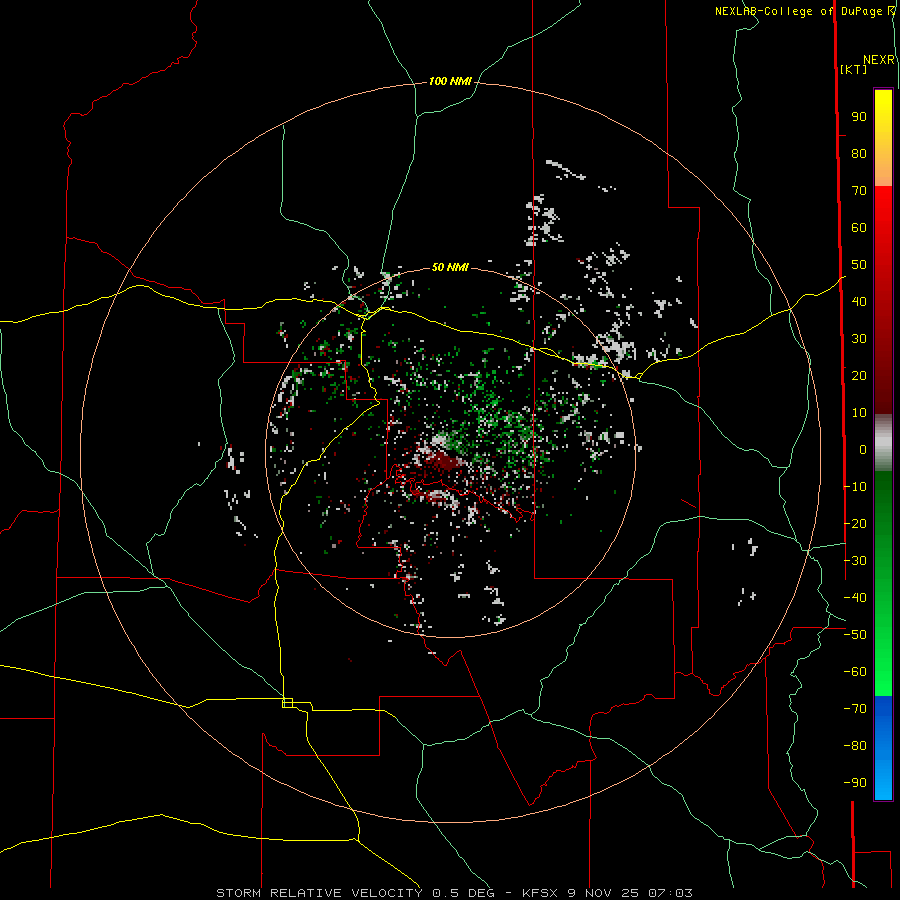
Task: Click the -40 value on the velocity scale
Action: 855,598
